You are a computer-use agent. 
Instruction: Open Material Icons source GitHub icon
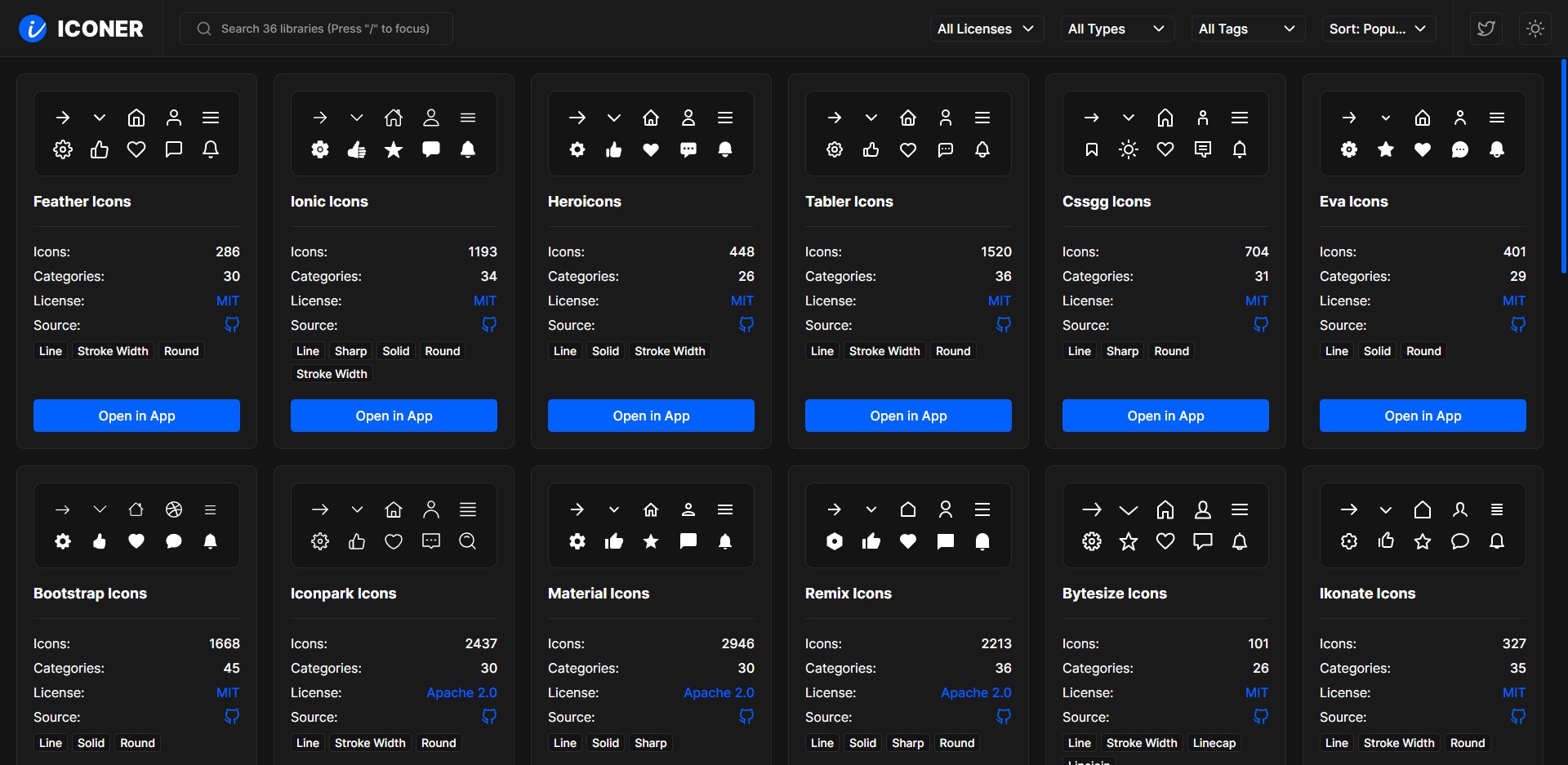[x=746, y=717]
